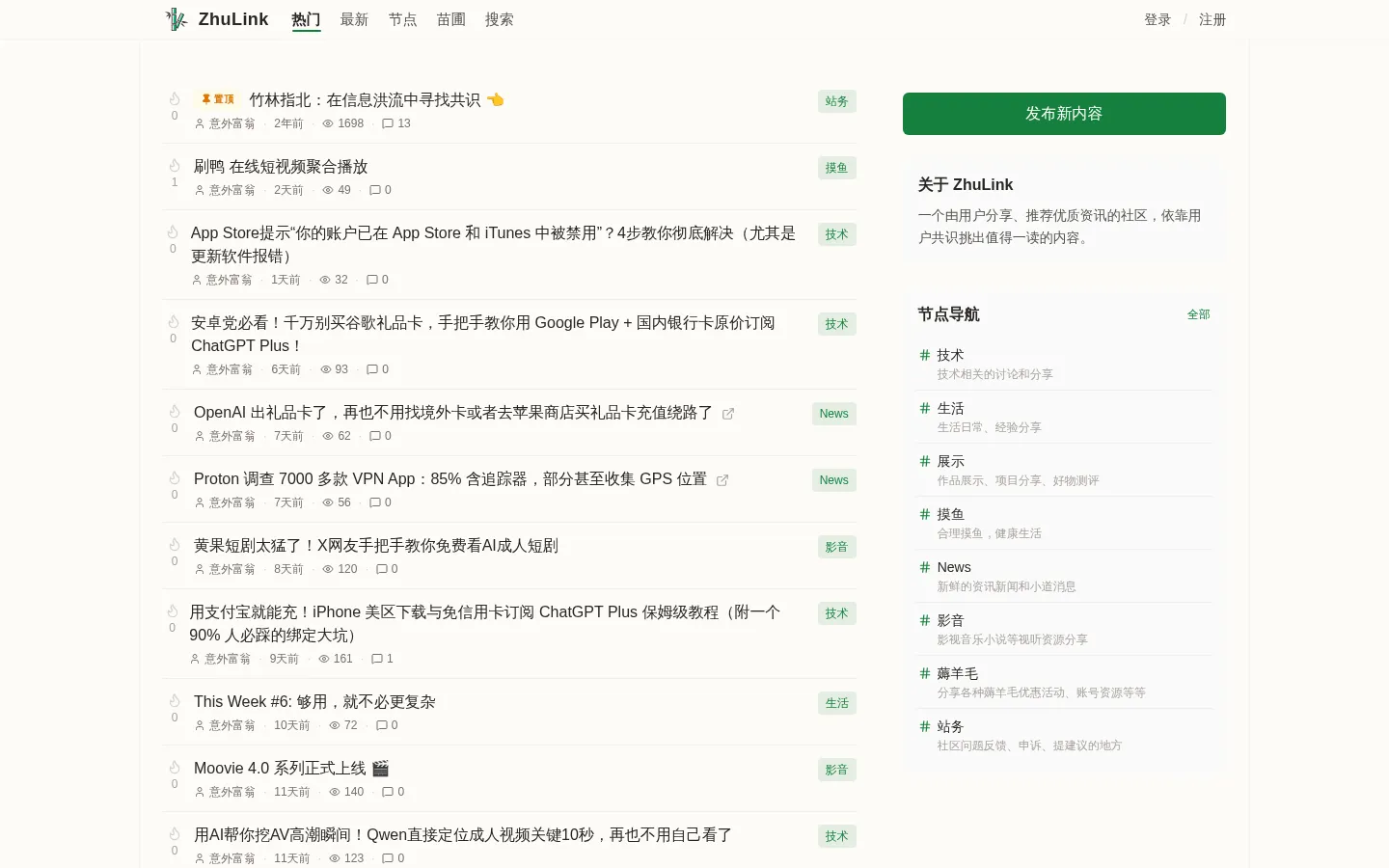Screen dimensions: 1389x868
Task: Go to the 搜索 page
Action: click(500, 19)
